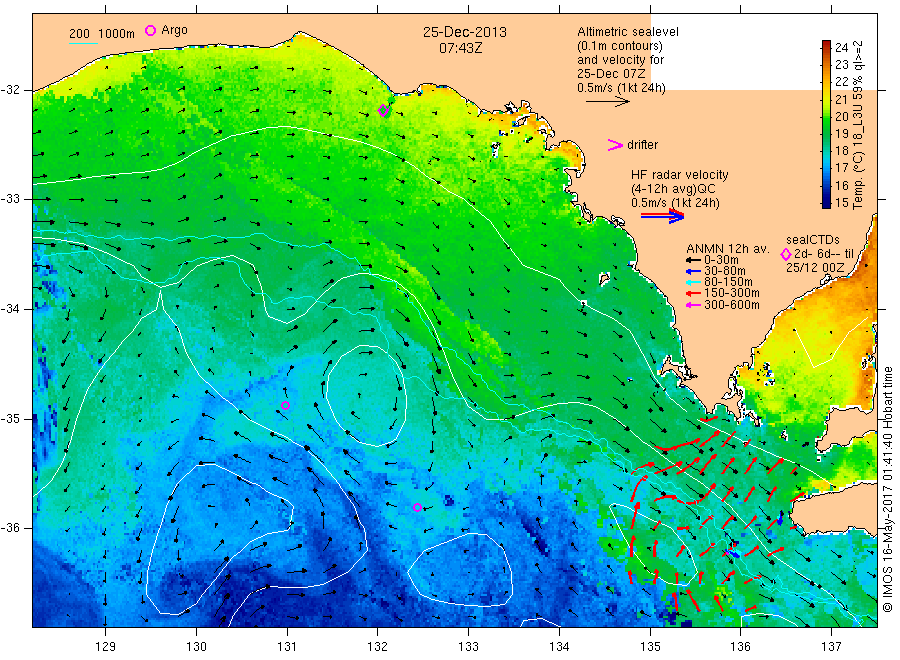Click the 20 degree label on color bar
Screen dimensions: 900x660
[x=841, y=117]
